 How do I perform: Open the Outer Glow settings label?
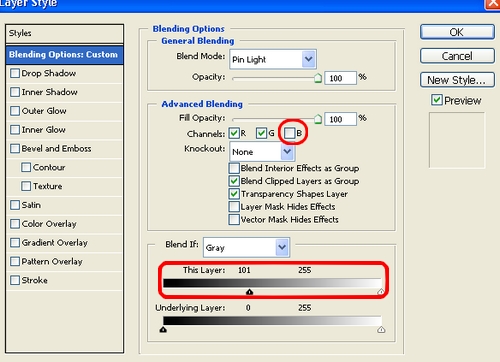(x=44, y=111)
